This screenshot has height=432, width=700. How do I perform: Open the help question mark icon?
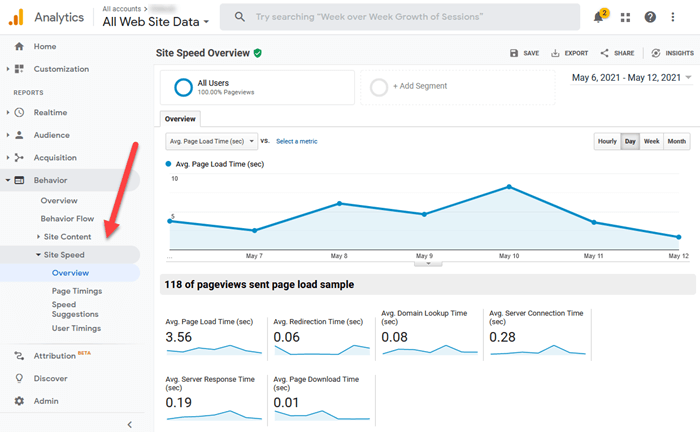(650, 17)
